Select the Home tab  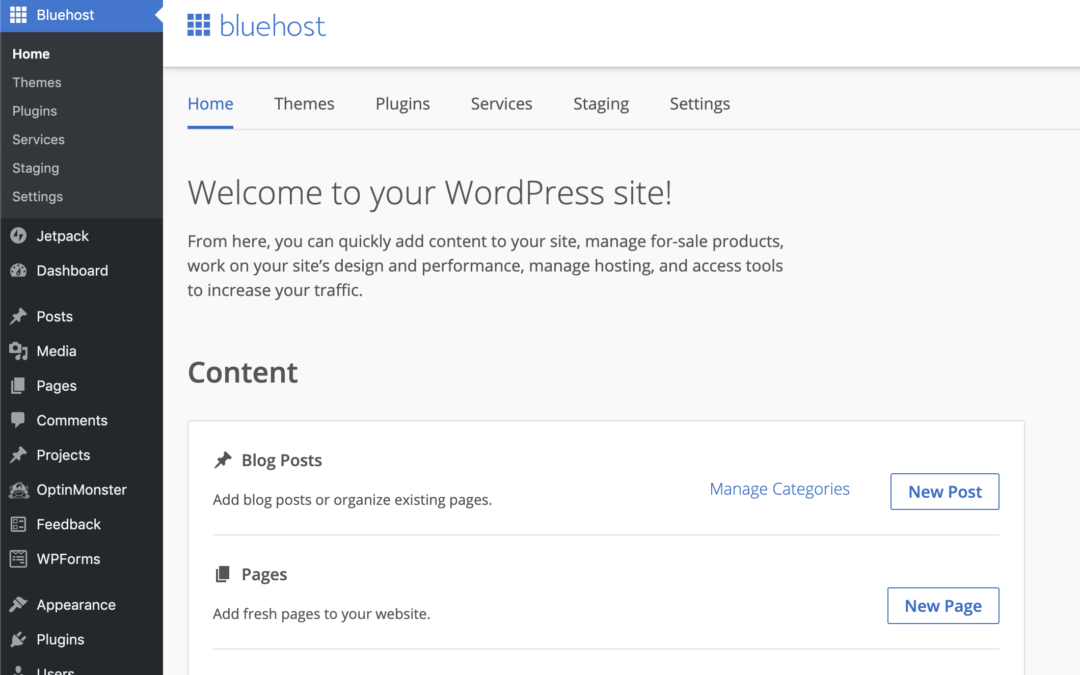pos(210,103)
